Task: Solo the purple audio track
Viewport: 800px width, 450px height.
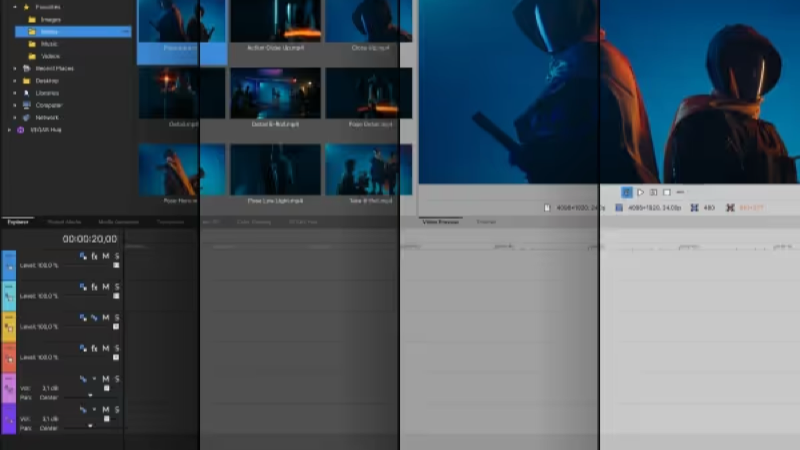Action: tap(117, 410)
